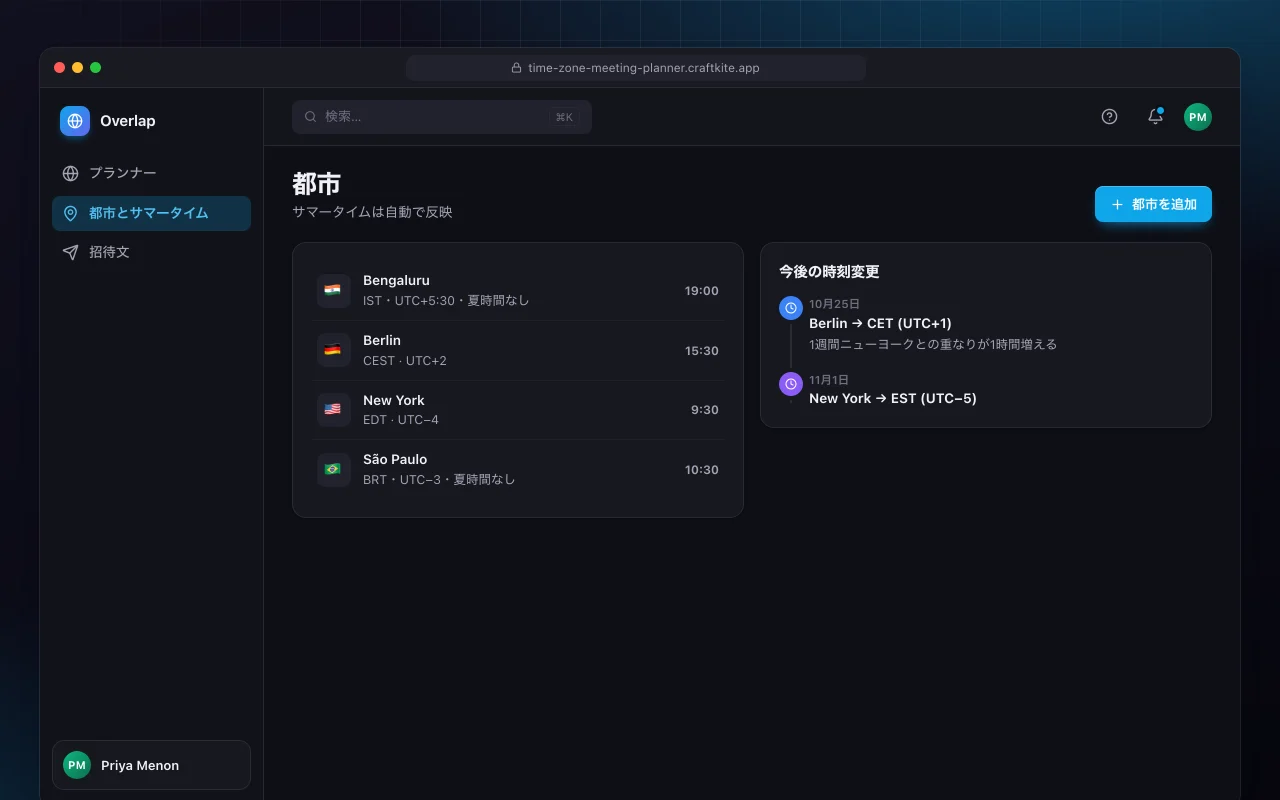Select the Berlin name in city list
This screenshot has height=800, width=1280.
(x=382, y=340)
